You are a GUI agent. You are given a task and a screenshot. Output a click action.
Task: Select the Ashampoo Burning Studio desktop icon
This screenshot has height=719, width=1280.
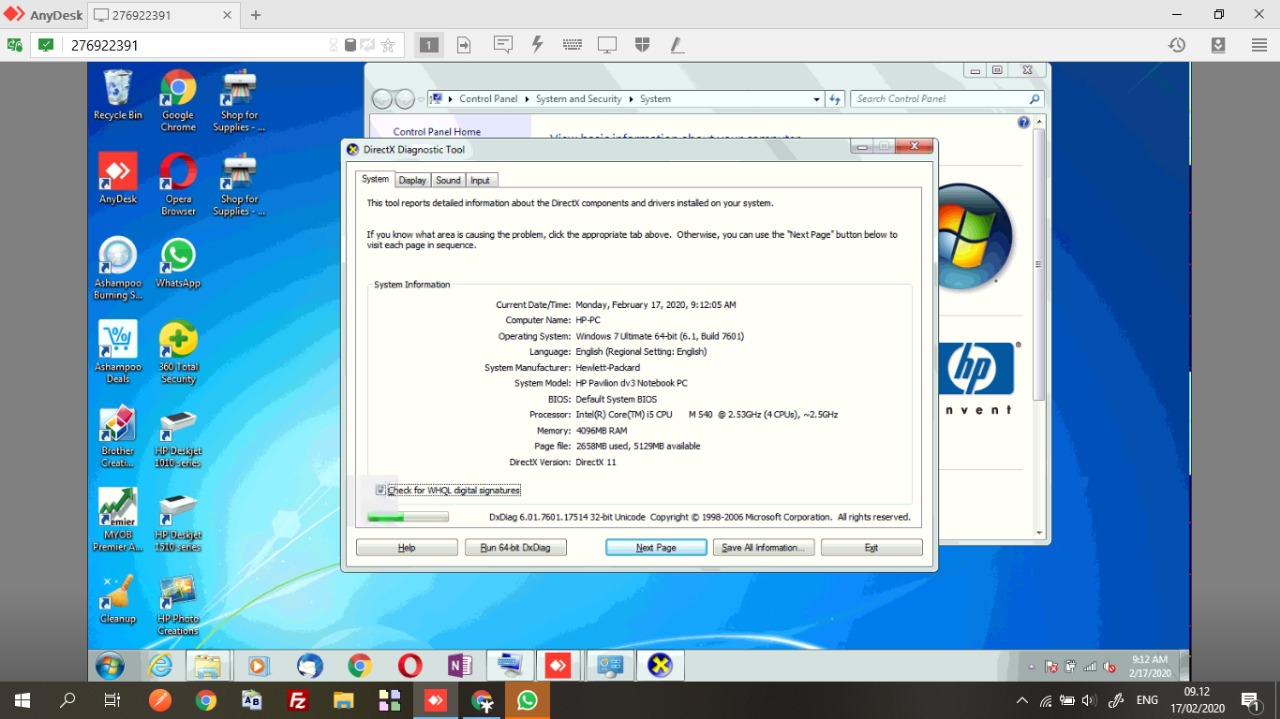[118, 269]
